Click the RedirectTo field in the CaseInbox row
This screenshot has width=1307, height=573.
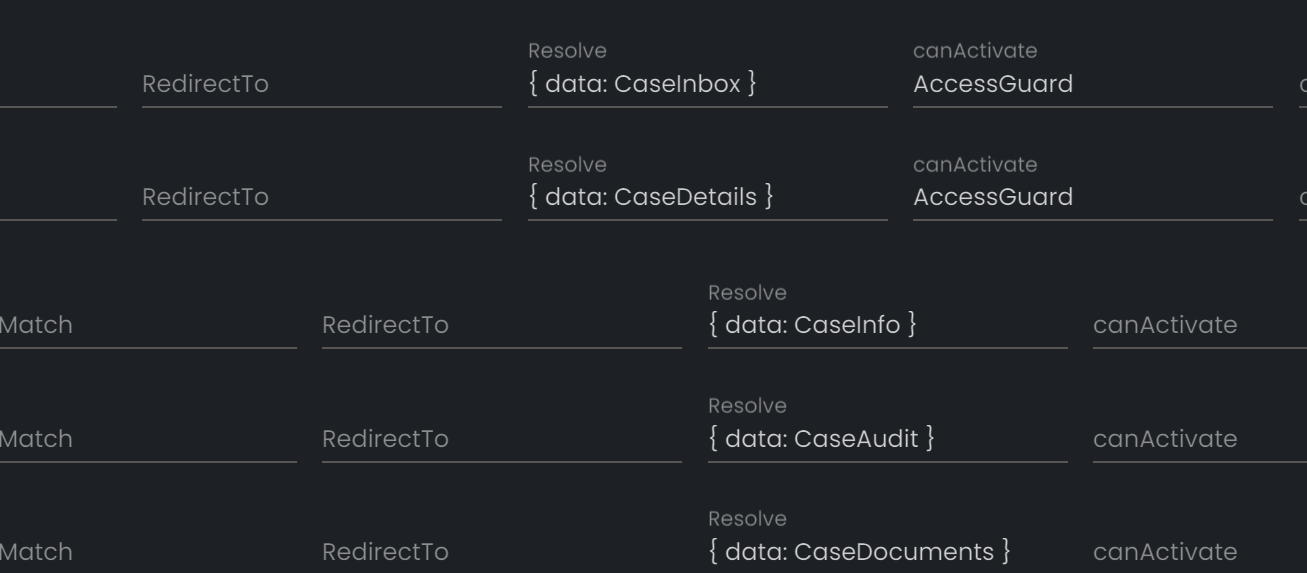point(322,85)
